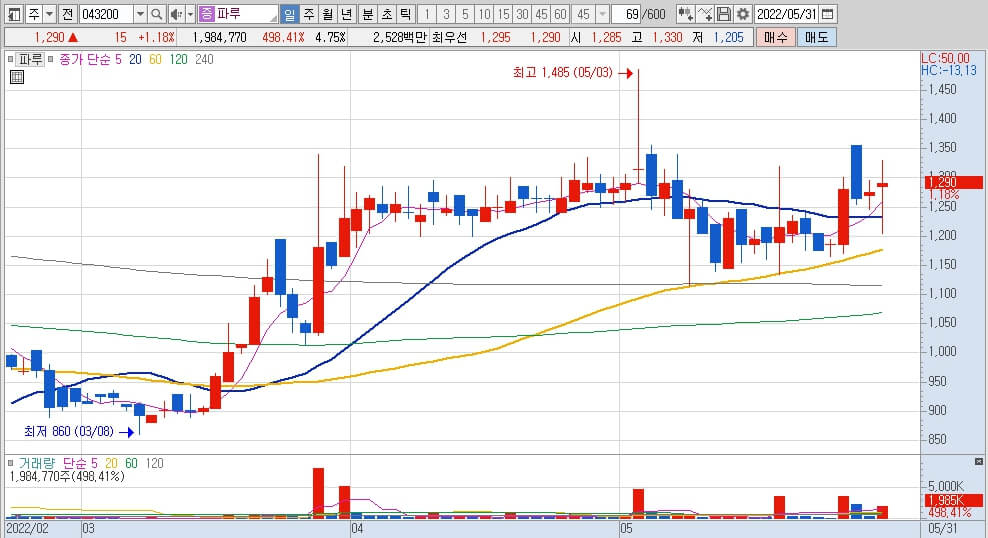Click the small square marker before 거래량 label

10,463
